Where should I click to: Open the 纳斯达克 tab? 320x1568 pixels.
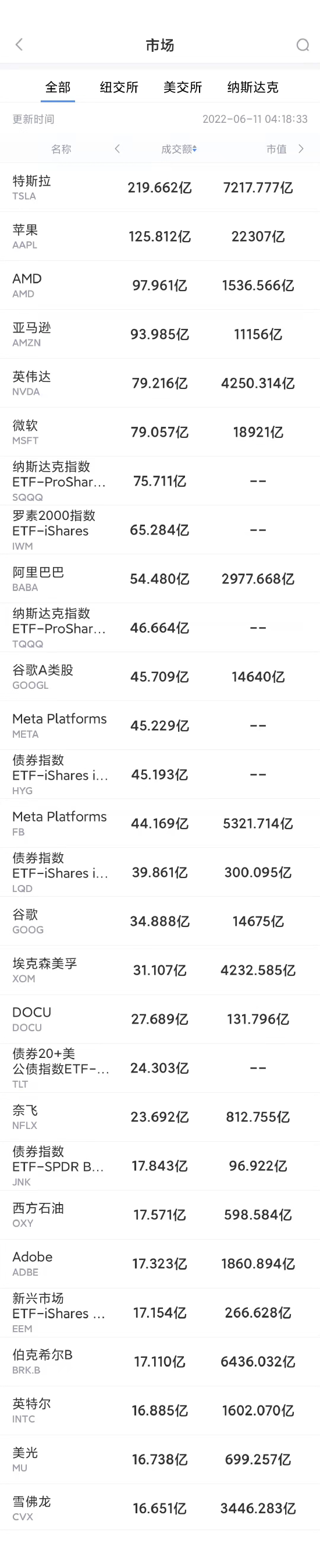point(253,87)
